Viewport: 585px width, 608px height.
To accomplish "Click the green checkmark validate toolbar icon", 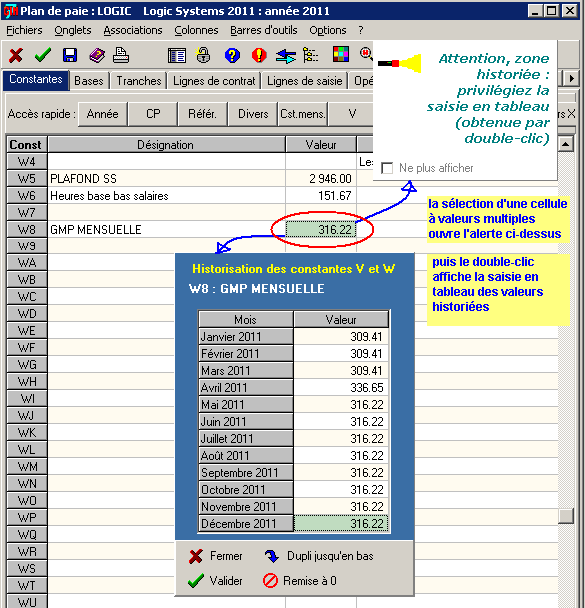I will point(43,55).
